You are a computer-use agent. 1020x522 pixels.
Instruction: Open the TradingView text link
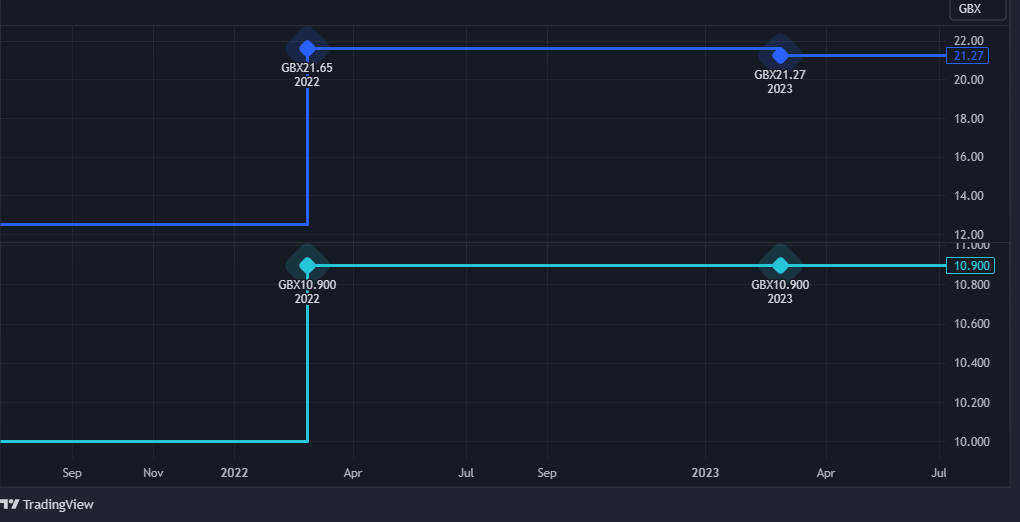[x=58, y=505]
